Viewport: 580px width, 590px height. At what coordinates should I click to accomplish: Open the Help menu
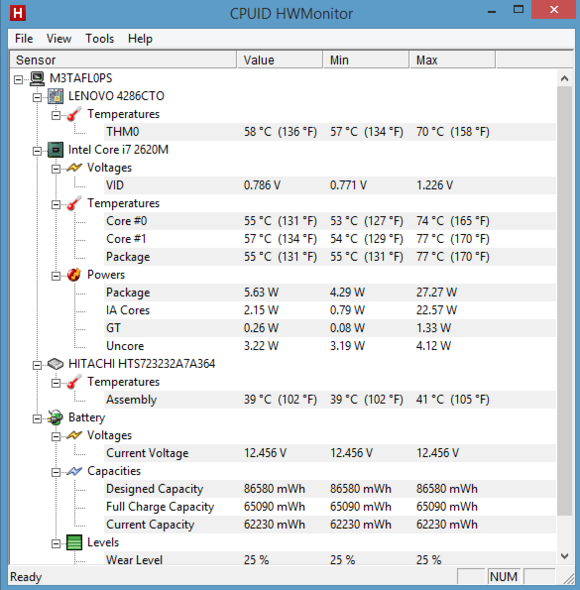(x=140, y=38)
